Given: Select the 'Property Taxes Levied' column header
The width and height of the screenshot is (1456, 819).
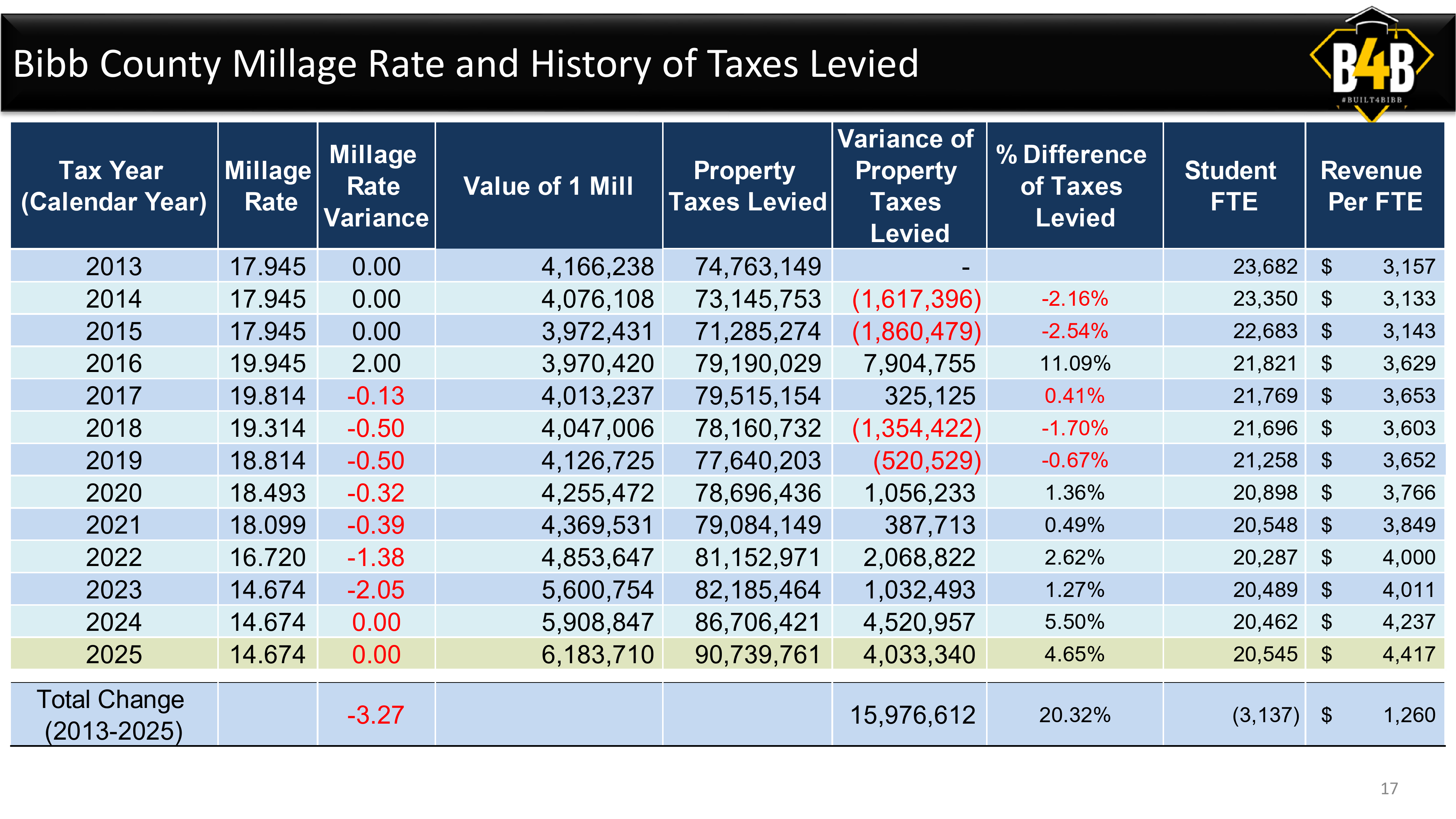Looking at the screenshot, I should coord(747,186).
